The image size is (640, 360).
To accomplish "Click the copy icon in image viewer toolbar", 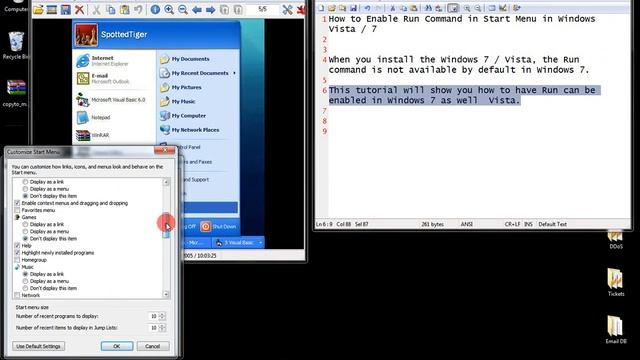I will pyautogui.click(x=110, y=9).
